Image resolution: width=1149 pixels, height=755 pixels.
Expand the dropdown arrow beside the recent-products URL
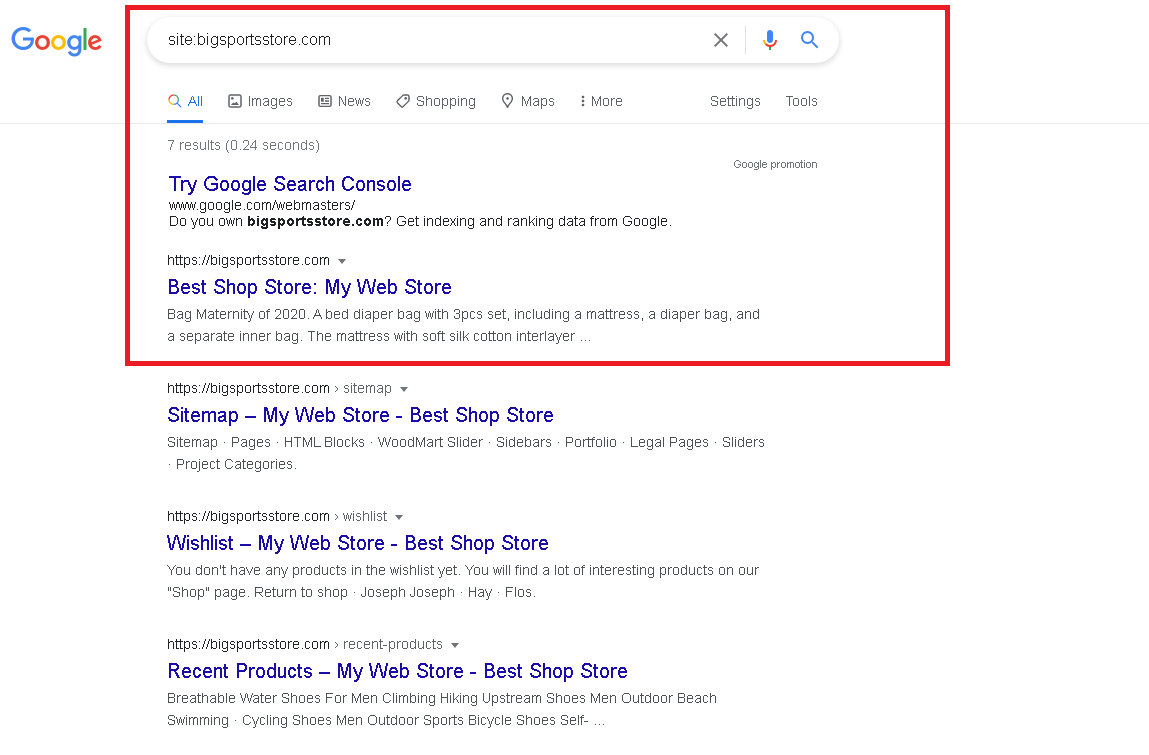click(x=455, y=646)
